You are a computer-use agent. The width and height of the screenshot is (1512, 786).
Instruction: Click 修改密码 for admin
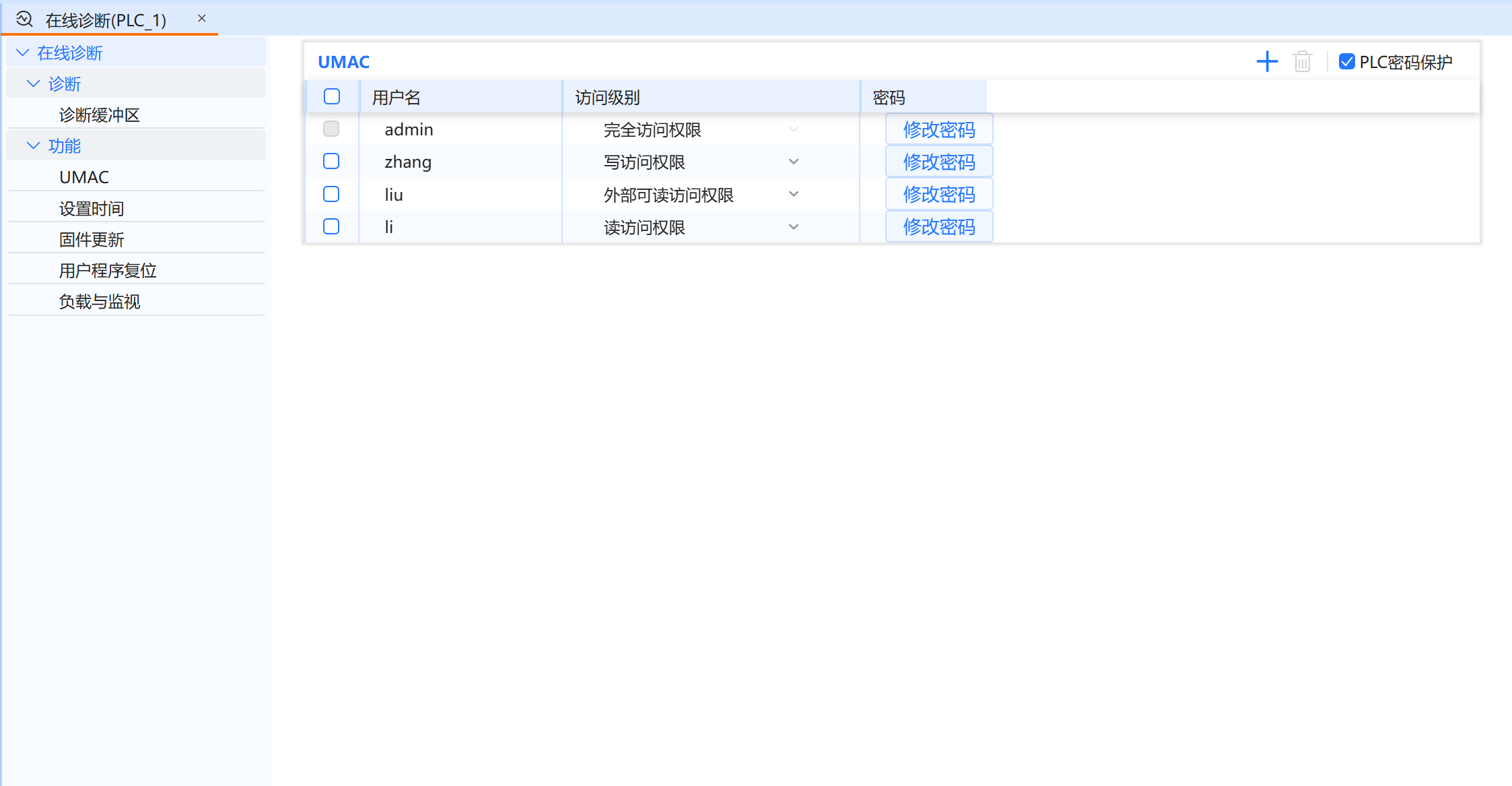pos(938,129)
